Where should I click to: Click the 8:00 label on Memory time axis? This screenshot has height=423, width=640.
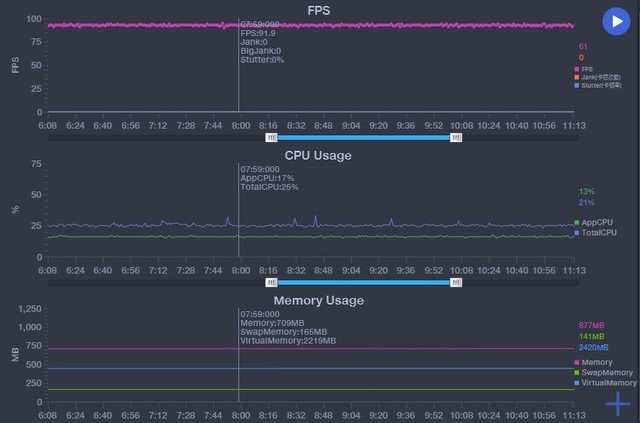(x=240, y=414)
